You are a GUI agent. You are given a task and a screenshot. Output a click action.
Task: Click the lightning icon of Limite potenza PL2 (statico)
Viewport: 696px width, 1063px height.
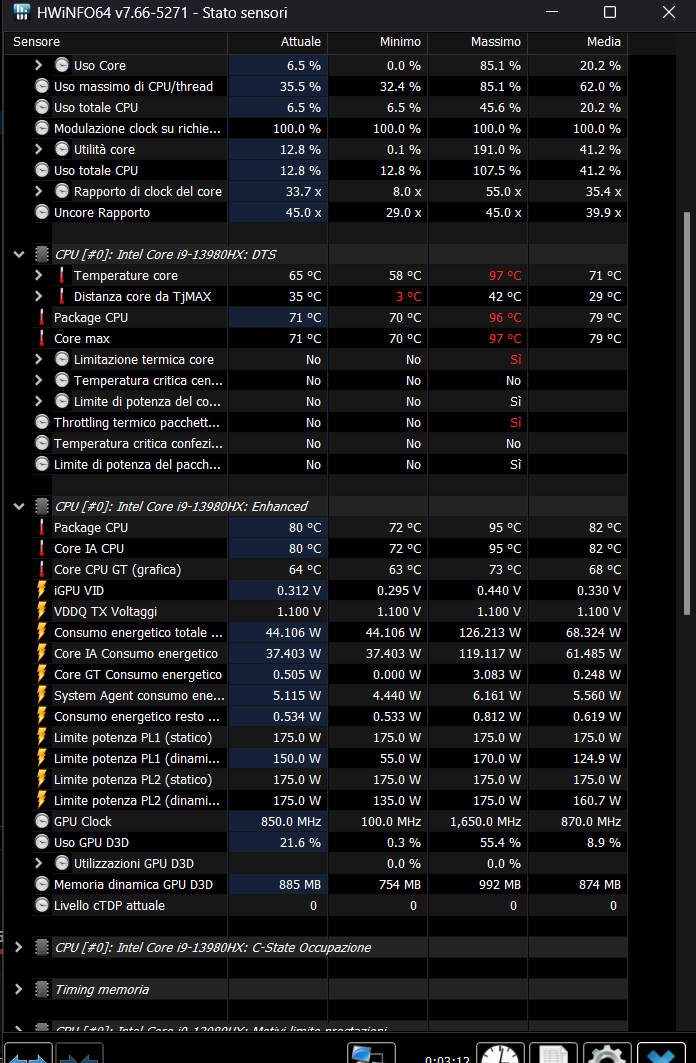click(x=42, y=780)
